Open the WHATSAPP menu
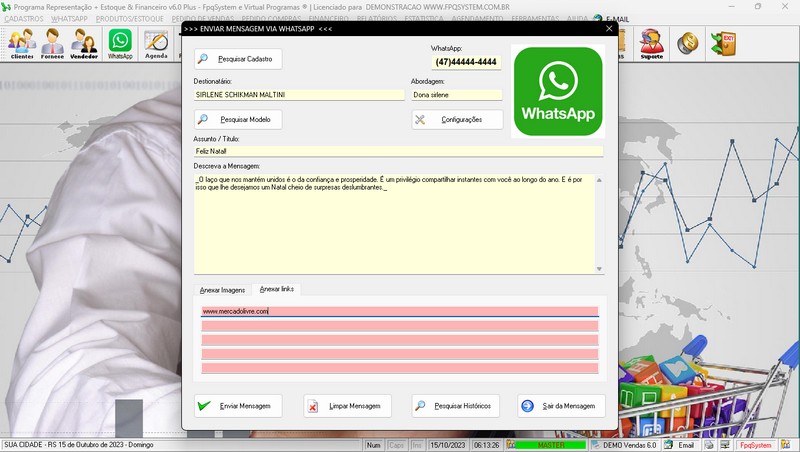 tap(69, 19)
